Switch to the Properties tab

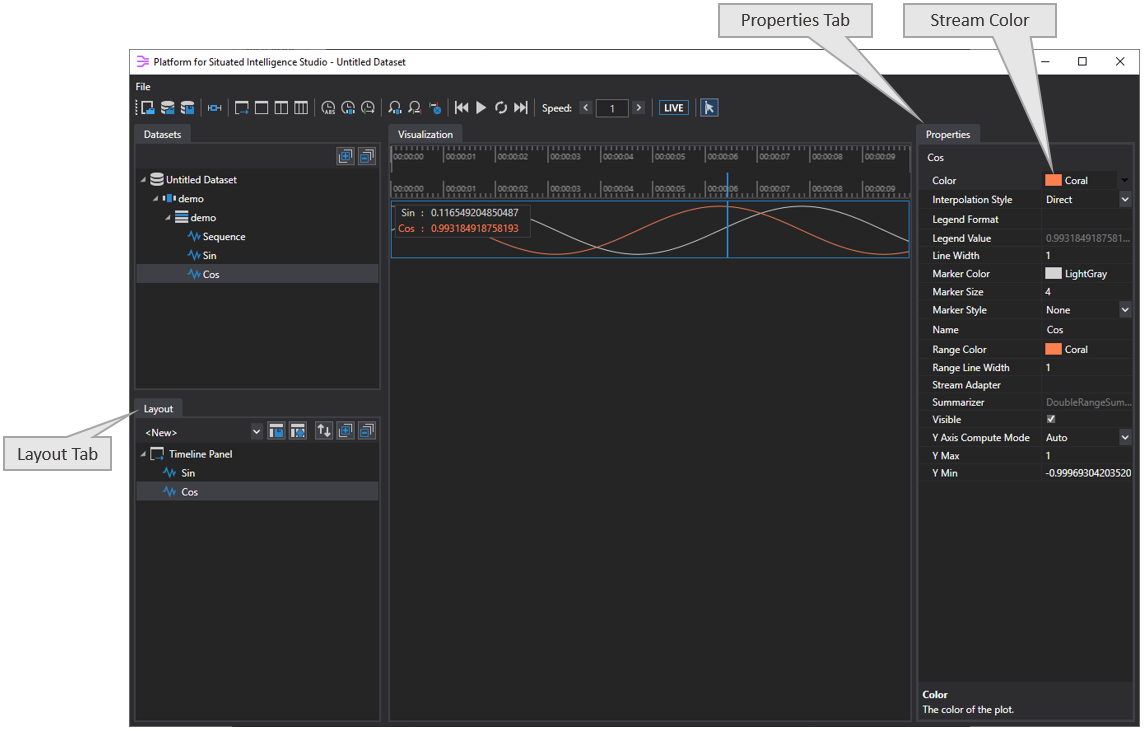(948, 133)
